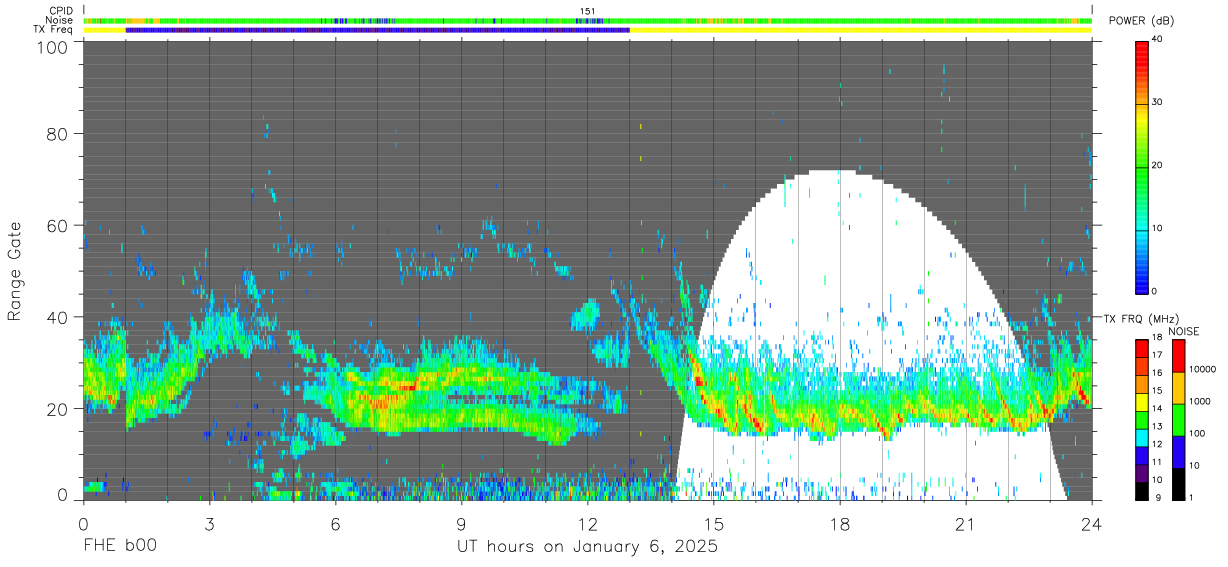Viewport: 1228px width, 567px height.
Task: Click the "POWER (dB)" color bar title
Action: point(1143,21)
